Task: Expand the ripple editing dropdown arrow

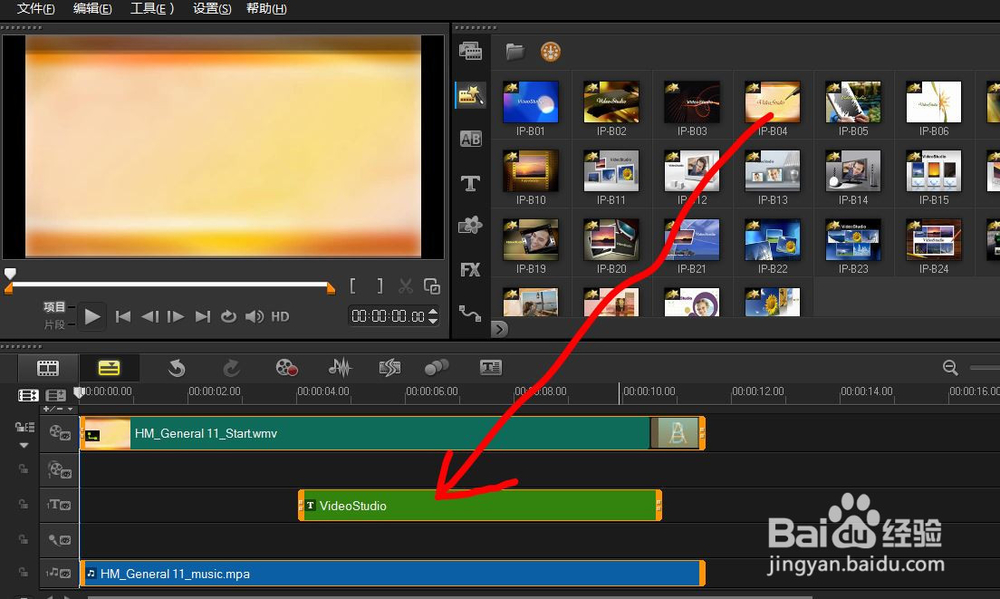Action: [x=24, y=445]
